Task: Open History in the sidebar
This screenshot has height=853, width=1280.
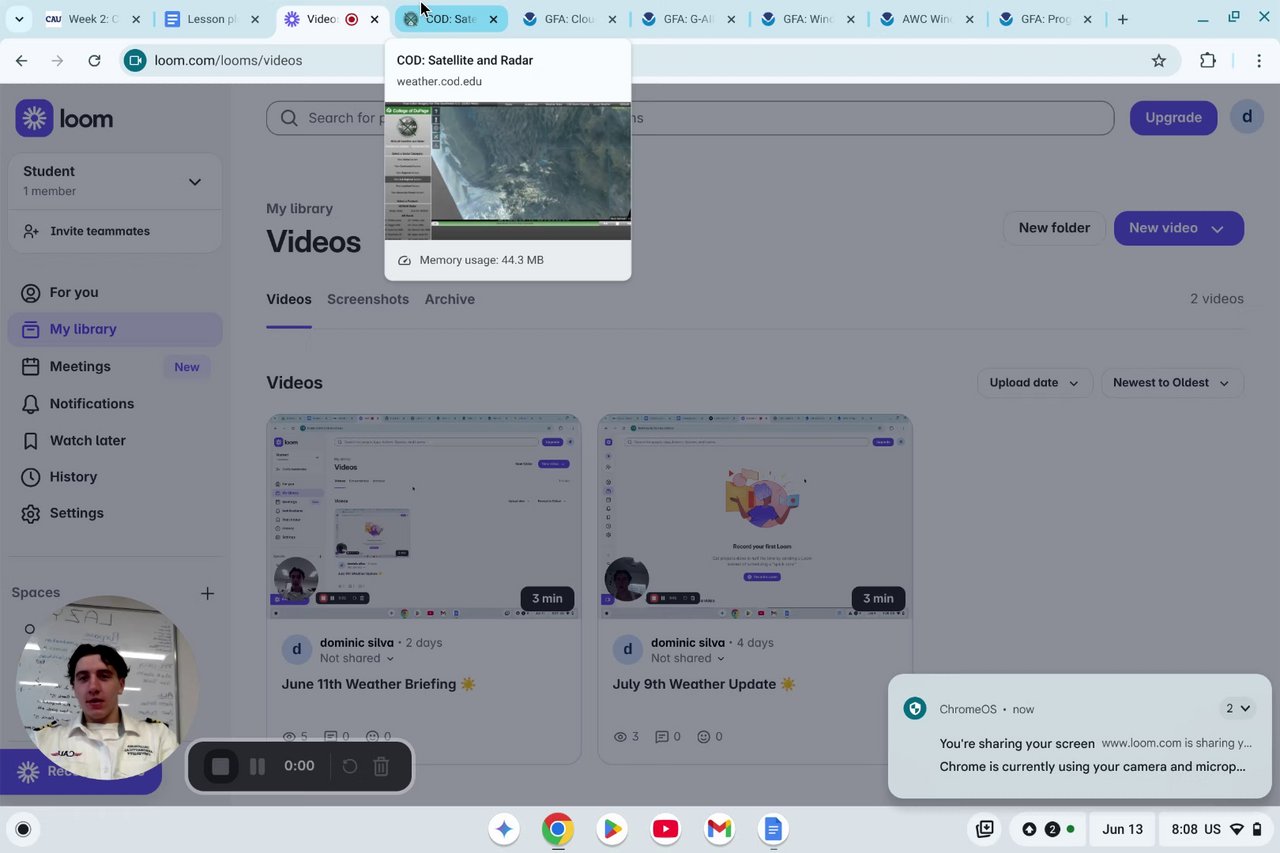Action: pyautogui.click(x=115, y=477)
